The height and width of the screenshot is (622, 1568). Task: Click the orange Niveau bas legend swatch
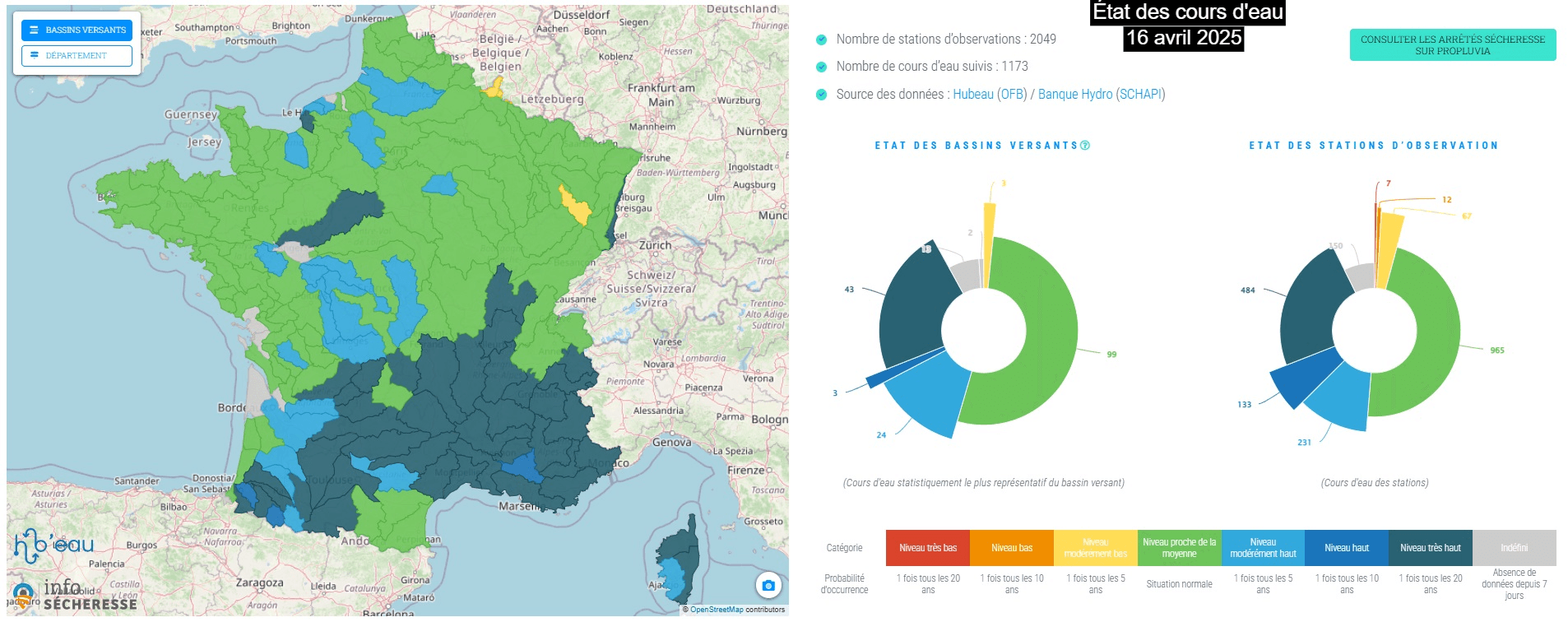(x=1011, y=548)
